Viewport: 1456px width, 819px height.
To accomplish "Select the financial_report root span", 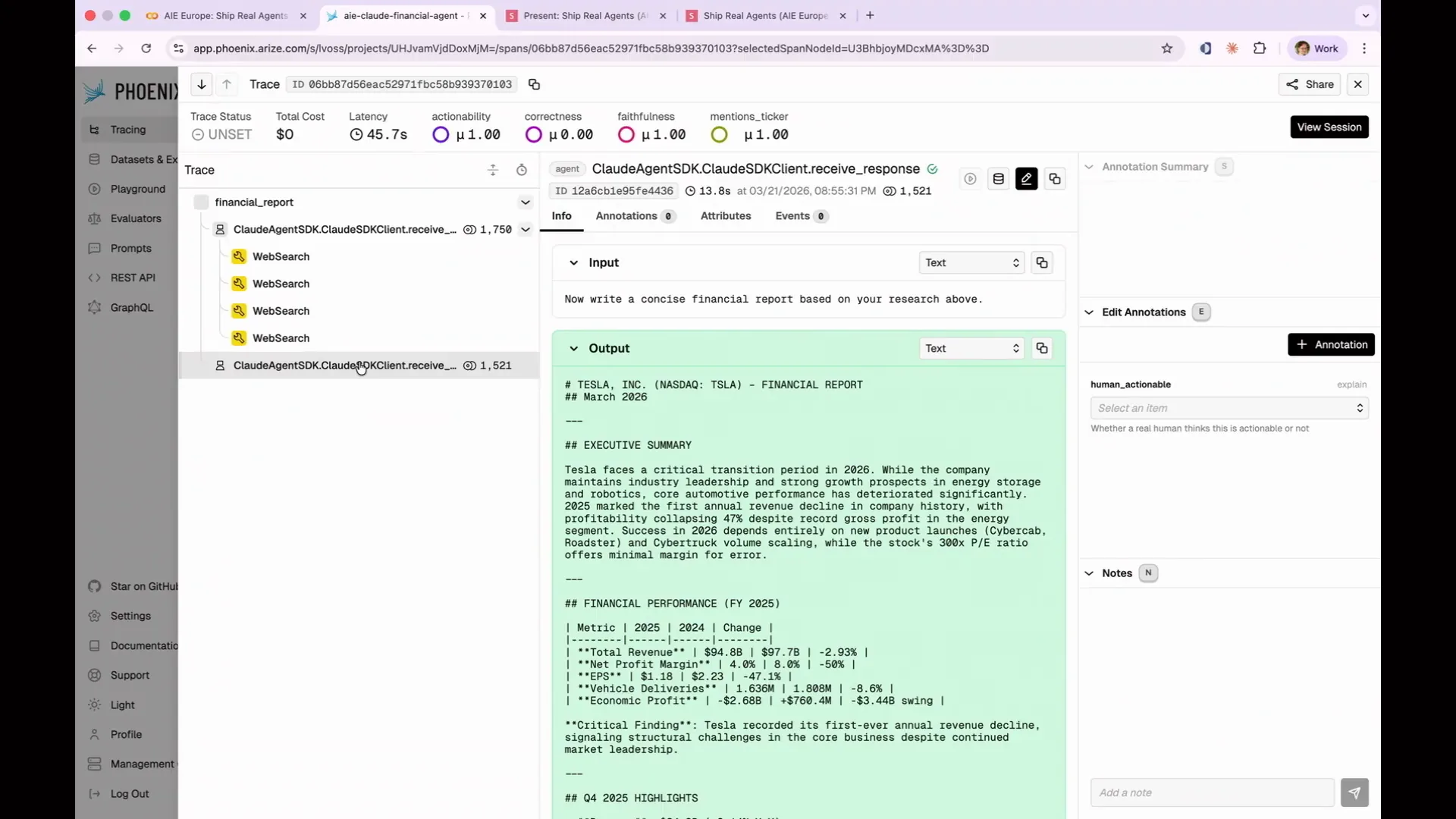I will 254,202.
